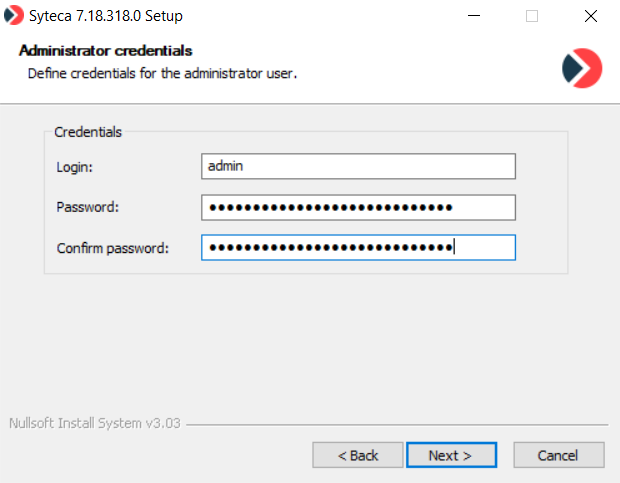The height and width of the screenshot is (483, 620).
Task: Click the disabled maximize window button
Action: [532, 16]
